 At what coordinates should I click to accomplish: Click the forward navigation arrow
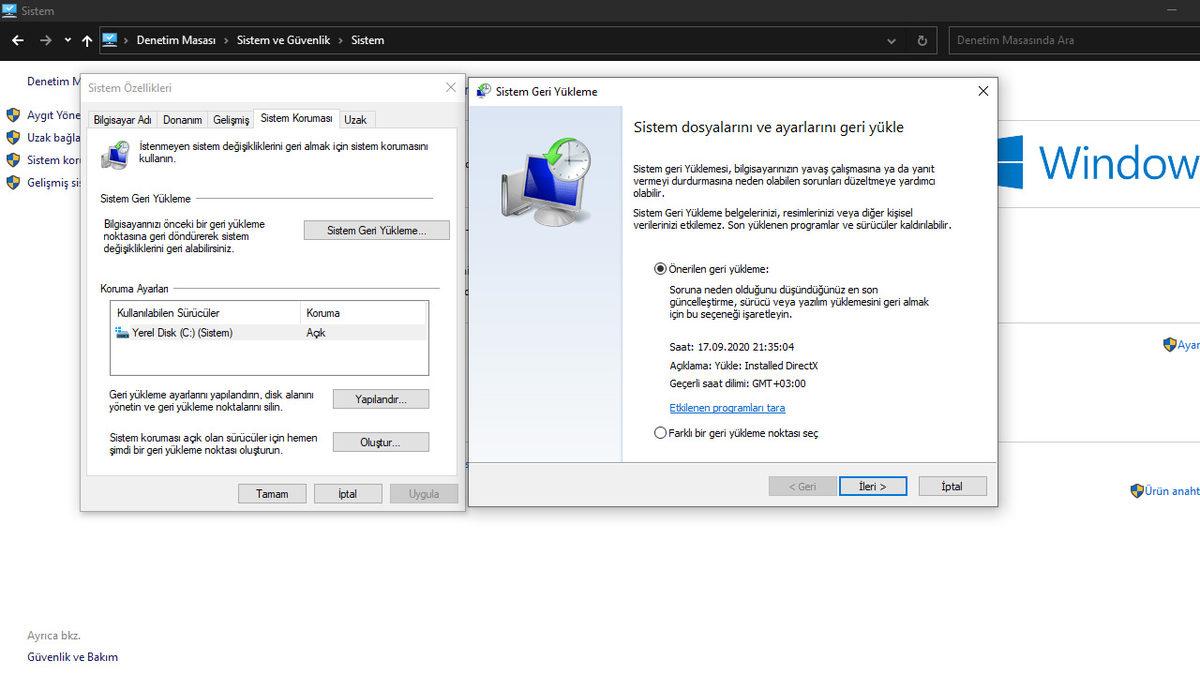[x=46, y=40]
